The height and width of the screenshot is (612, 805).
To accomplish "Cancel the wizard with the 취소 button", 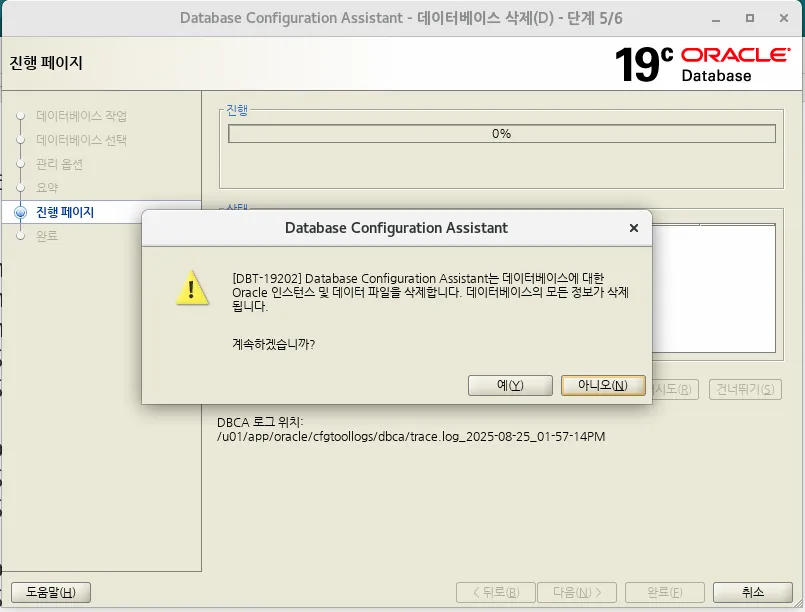I will click(753, 592).
